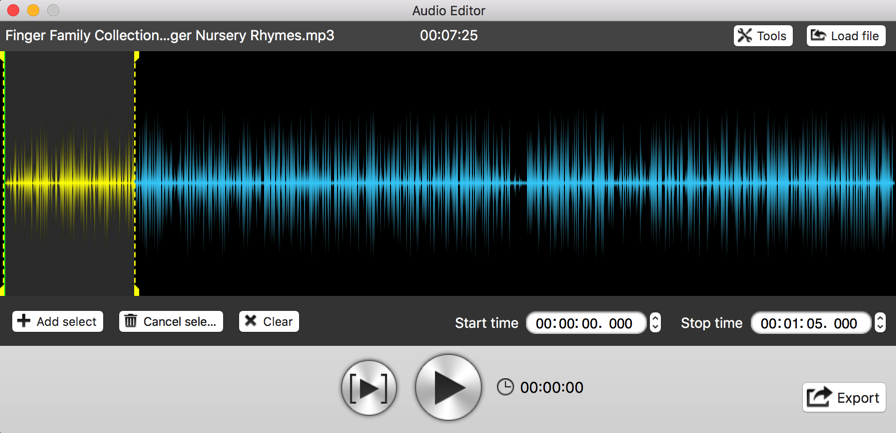This screenshot has height=433, width=896.
Task: Minimize the Audio Editor window
Action: coord(33,10)
